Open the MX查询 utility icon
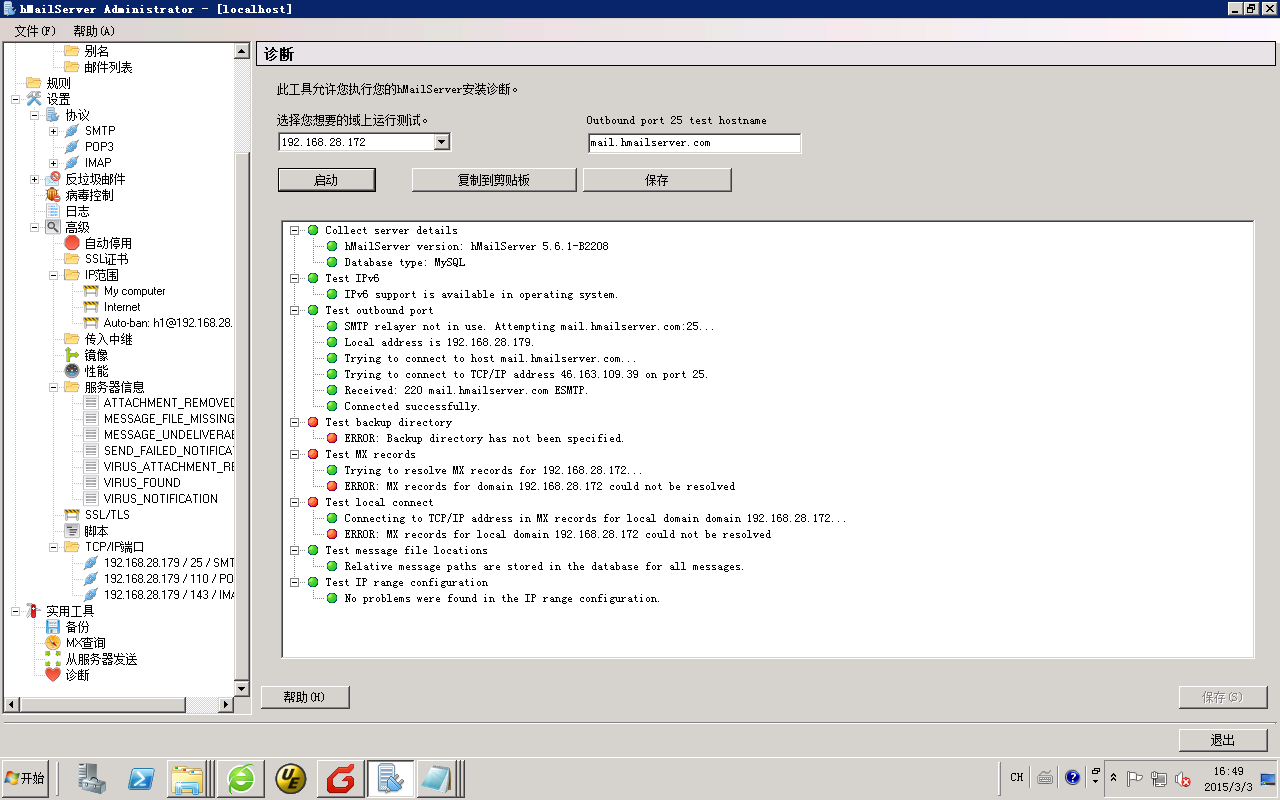The width and height of the screenshot is (1280, 800). tap(53, 643)
